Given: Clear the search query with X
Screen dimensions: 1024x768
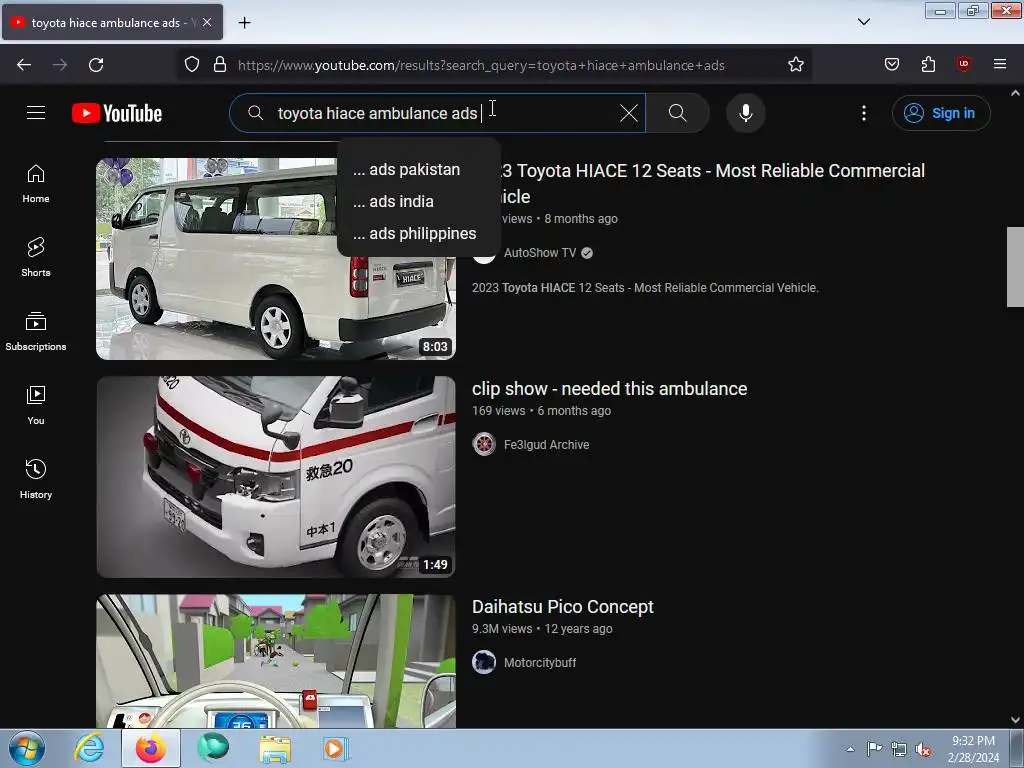Looking at the screenshot, I should 628,113.
